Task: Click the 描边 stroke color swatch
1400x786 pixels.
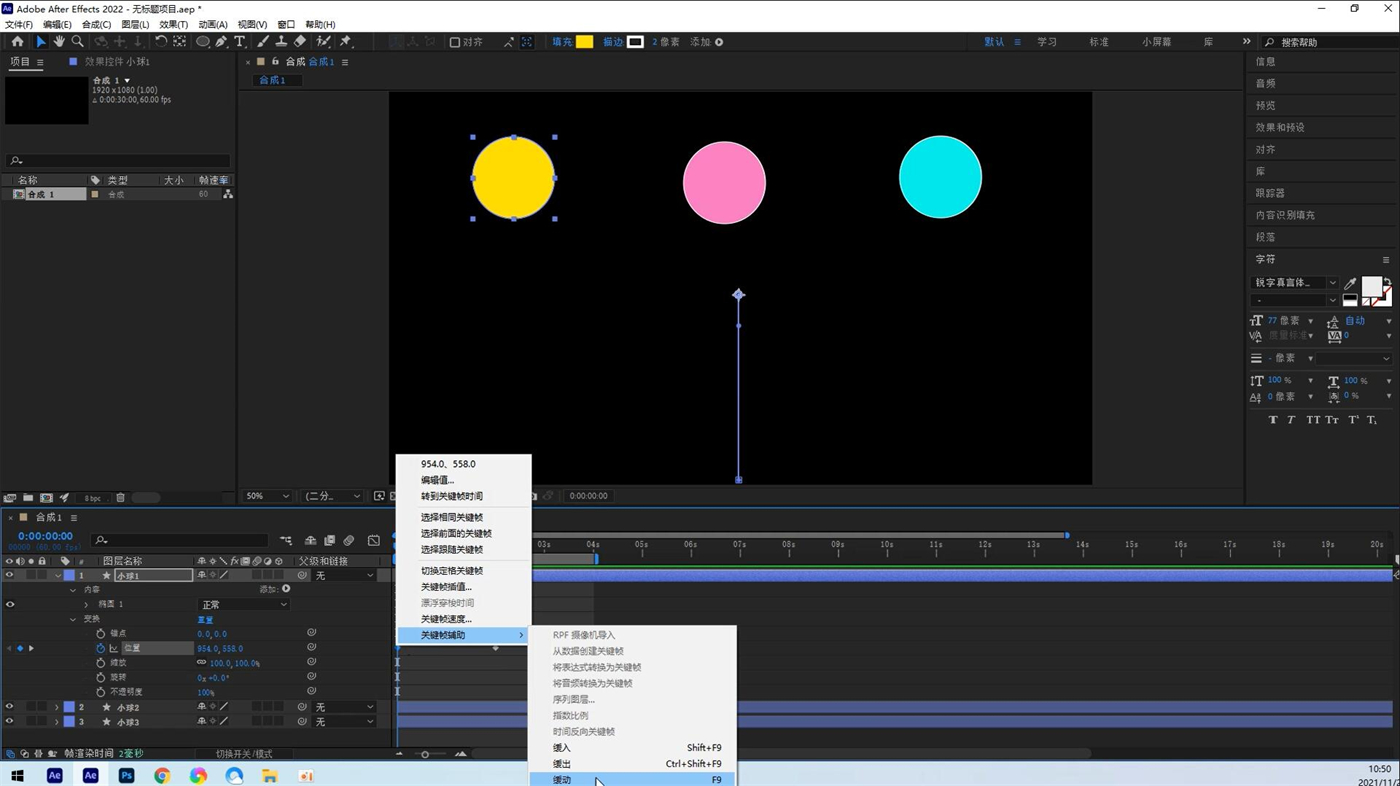Action: coord(635,42)
